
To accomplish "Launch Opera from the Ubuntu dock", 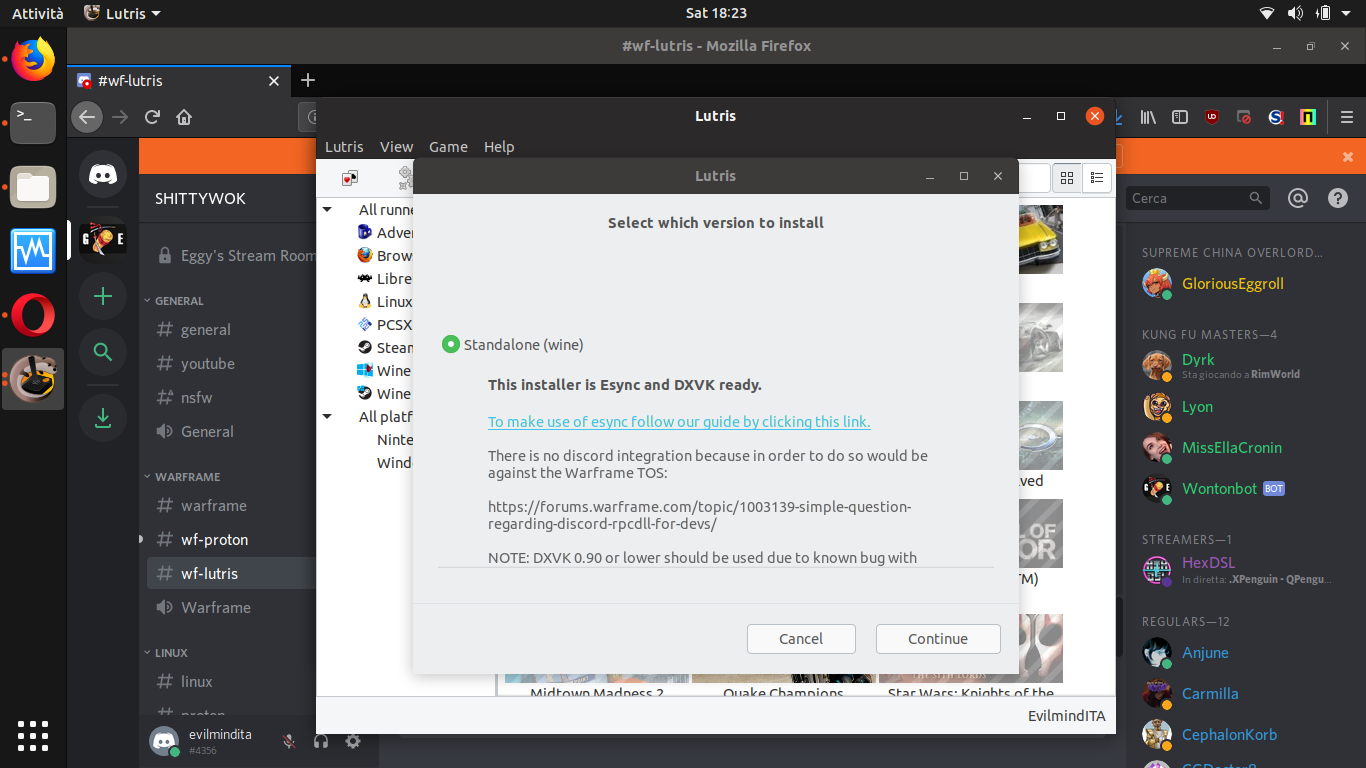I will point(33,315).
